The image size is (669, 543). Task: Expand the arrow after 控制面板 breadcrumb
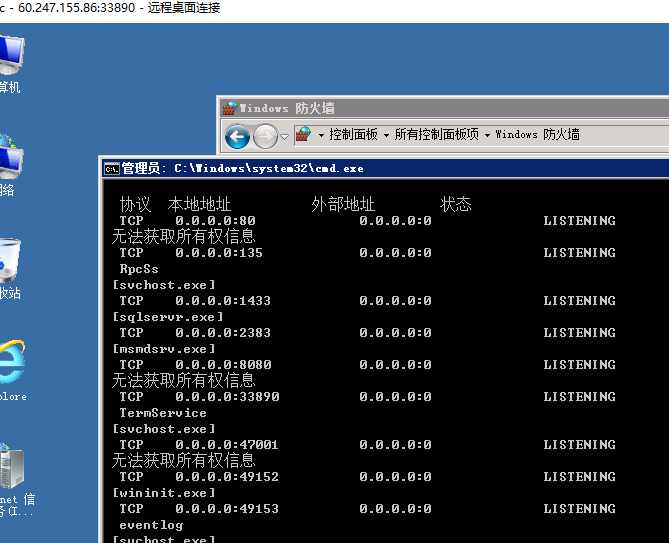387,135
